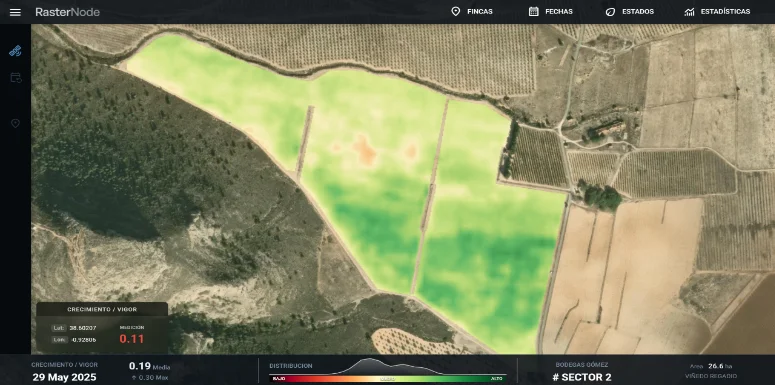
Task: Select the calendar icon in sidebar
Action: (16, 78)
